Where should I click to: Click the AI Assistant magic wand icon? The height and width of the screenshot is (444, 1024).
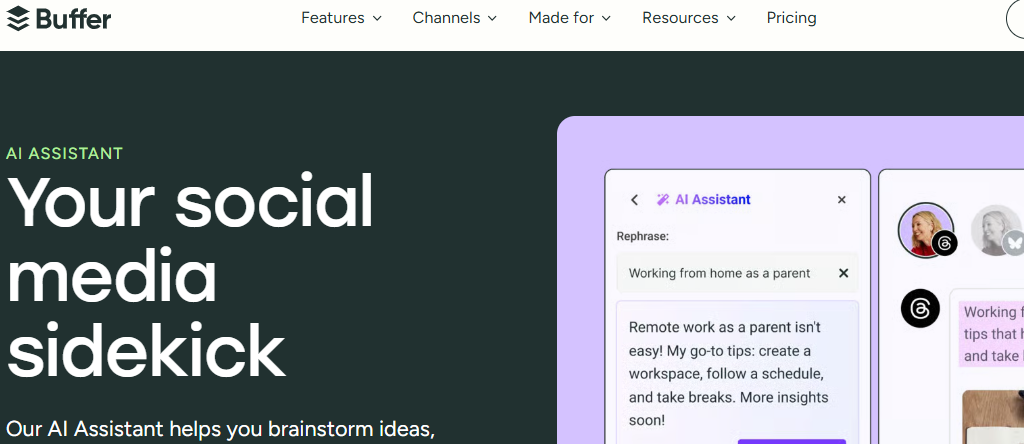(x=663, y=200)
